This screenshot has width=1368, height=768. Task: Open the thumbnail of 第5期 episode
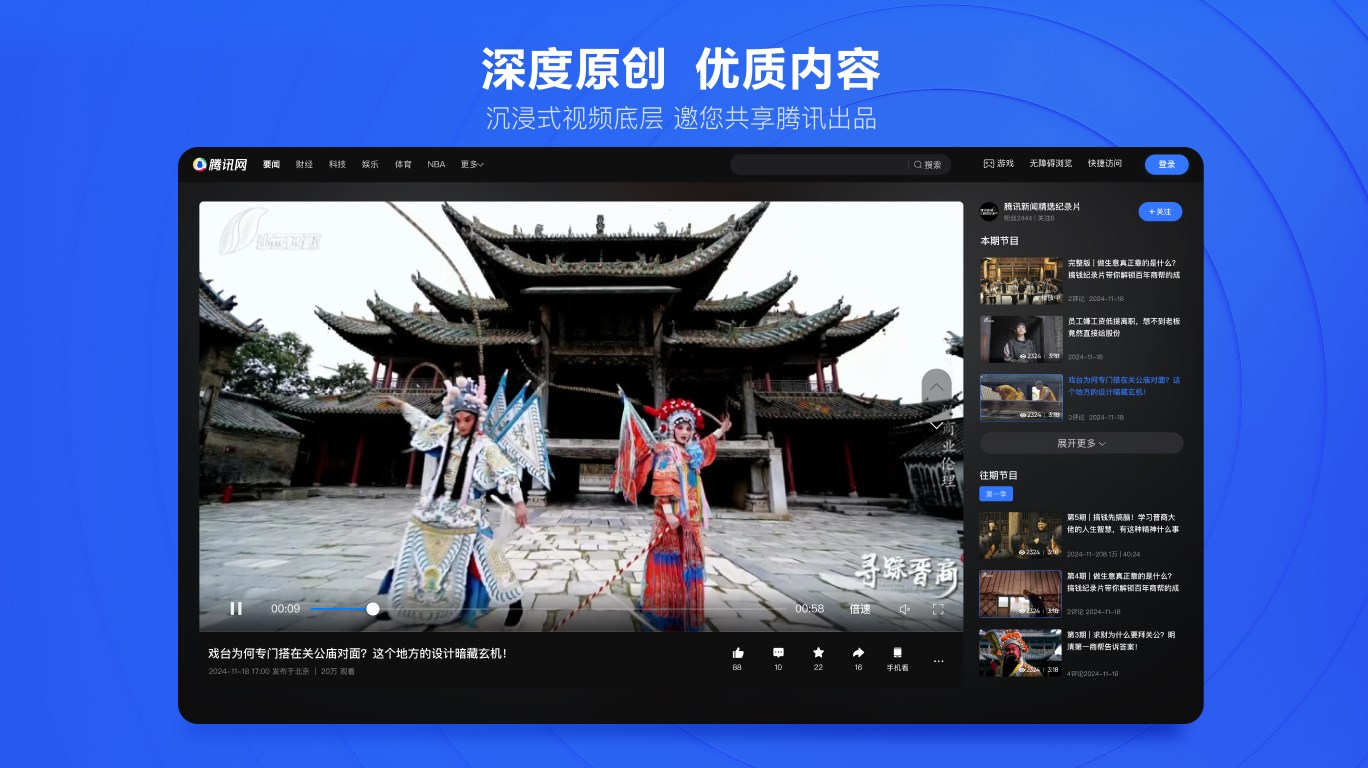[1020, 535]
